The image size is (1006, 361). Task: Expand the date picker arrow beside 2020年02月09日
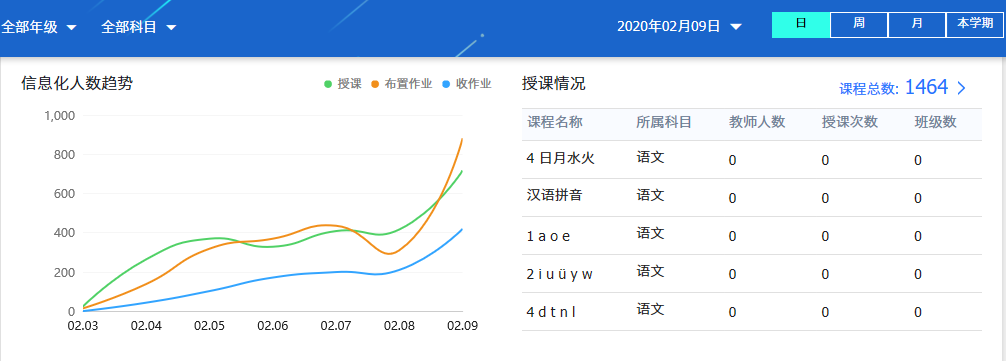pos(736,27)
